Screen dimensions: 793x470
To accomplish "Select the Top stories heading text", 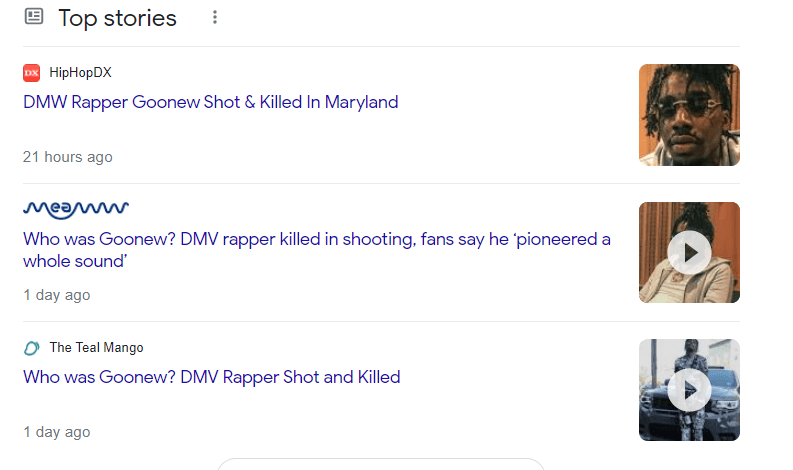I will [117, 18].
